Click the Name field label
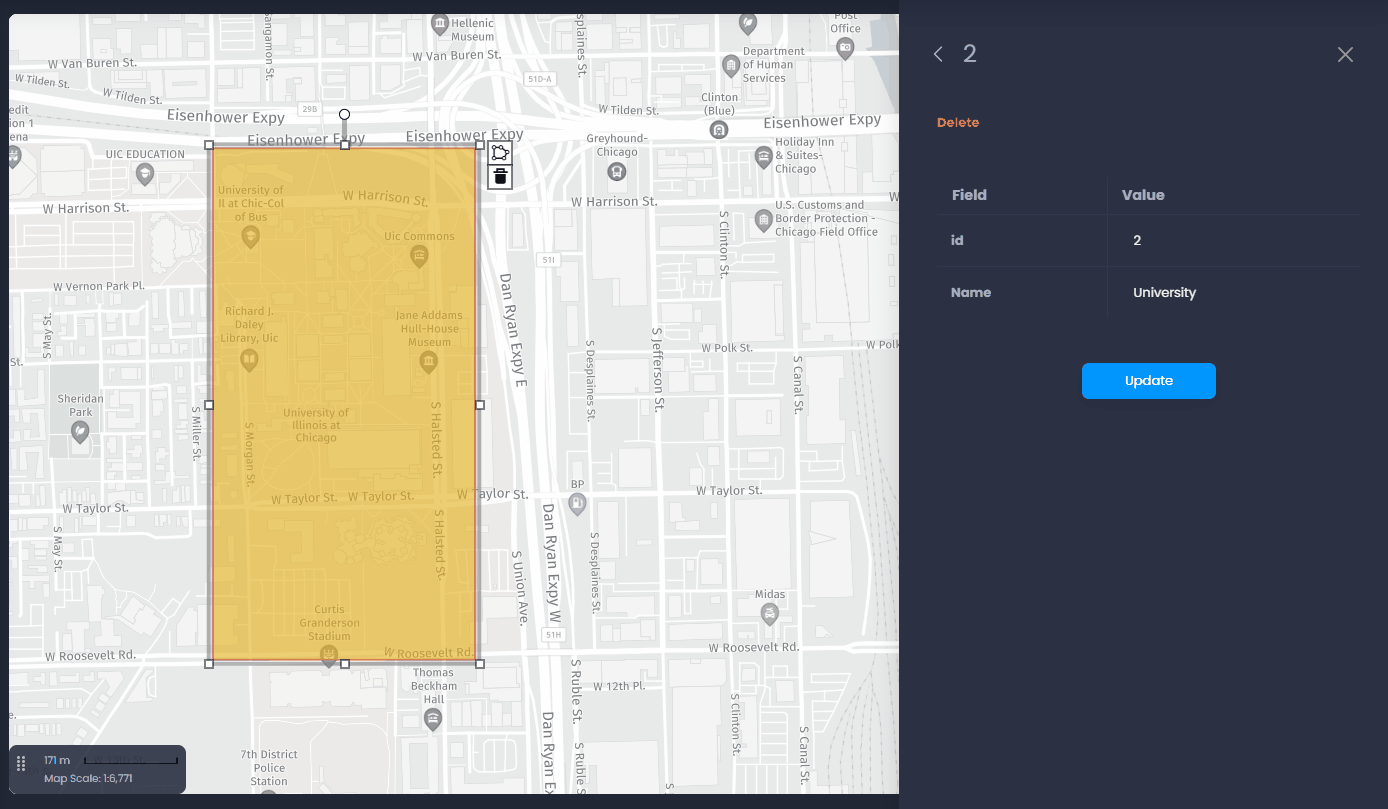 coord(971,293)
